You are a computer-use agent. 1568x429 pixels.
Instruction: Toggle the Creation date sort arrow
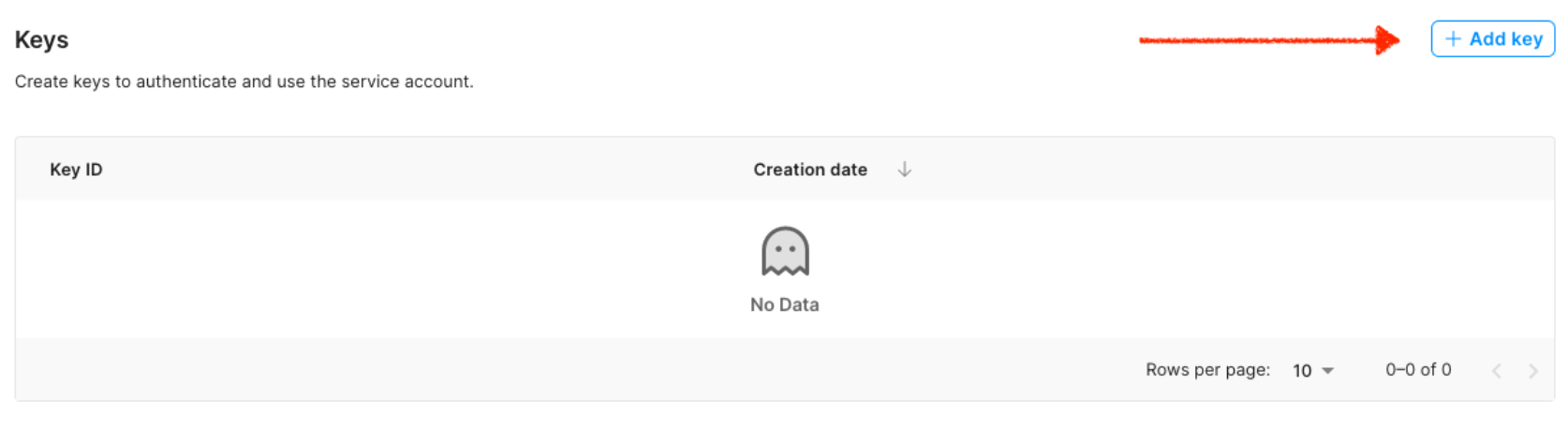click(904, 170)
